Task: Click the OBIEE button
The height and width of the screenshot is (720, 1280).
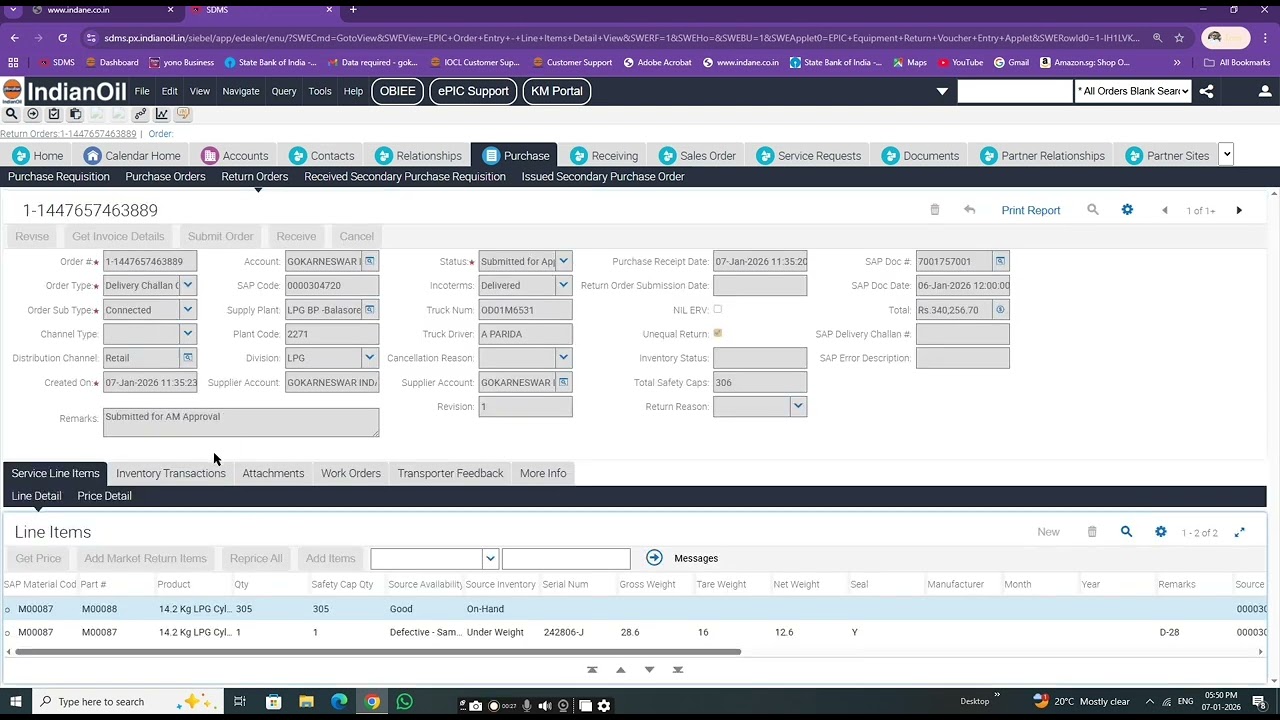Action: [397, 91]
